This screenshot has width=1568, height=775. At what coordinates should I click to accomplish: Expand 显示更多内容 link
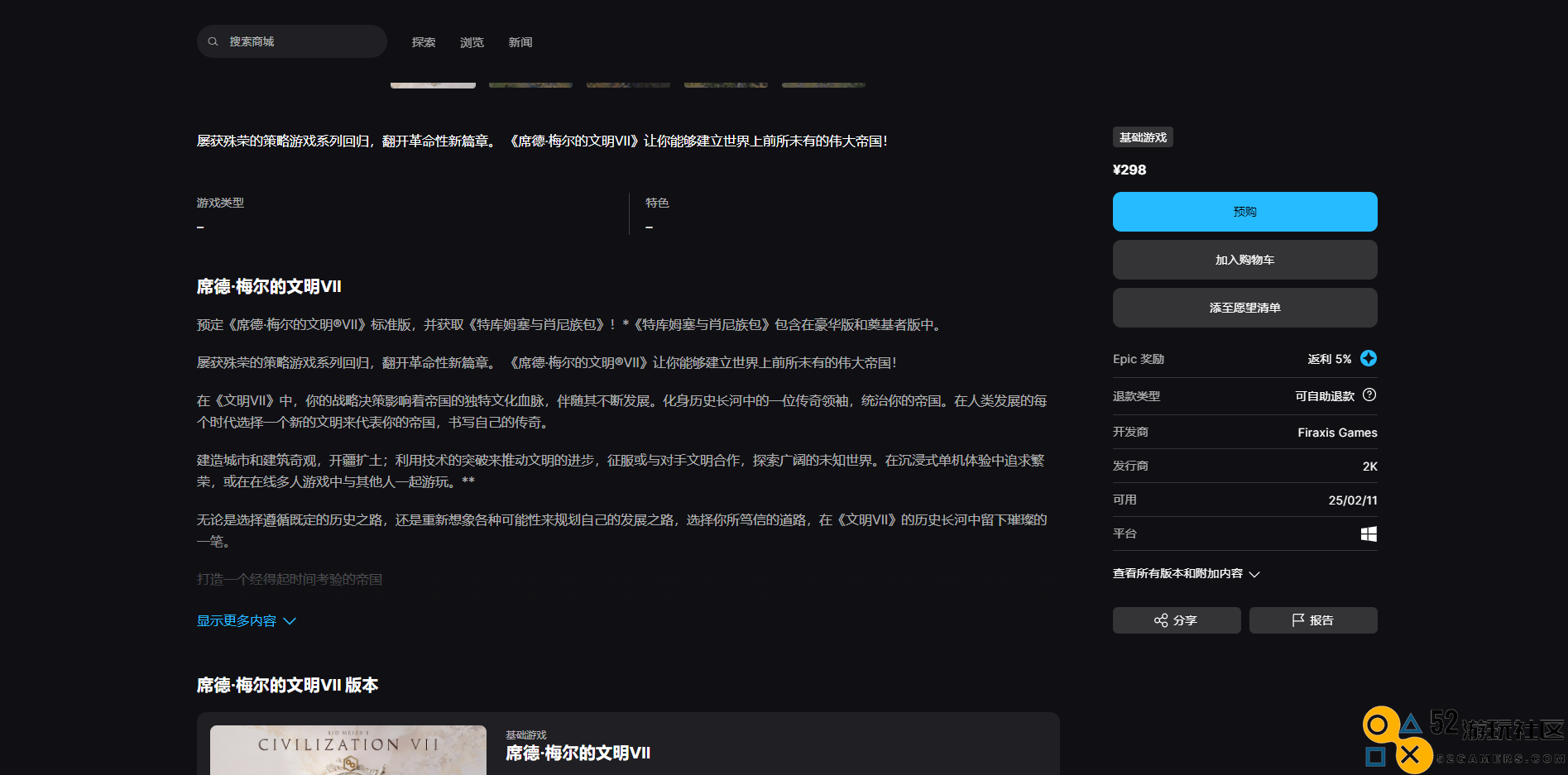(246, 621)
